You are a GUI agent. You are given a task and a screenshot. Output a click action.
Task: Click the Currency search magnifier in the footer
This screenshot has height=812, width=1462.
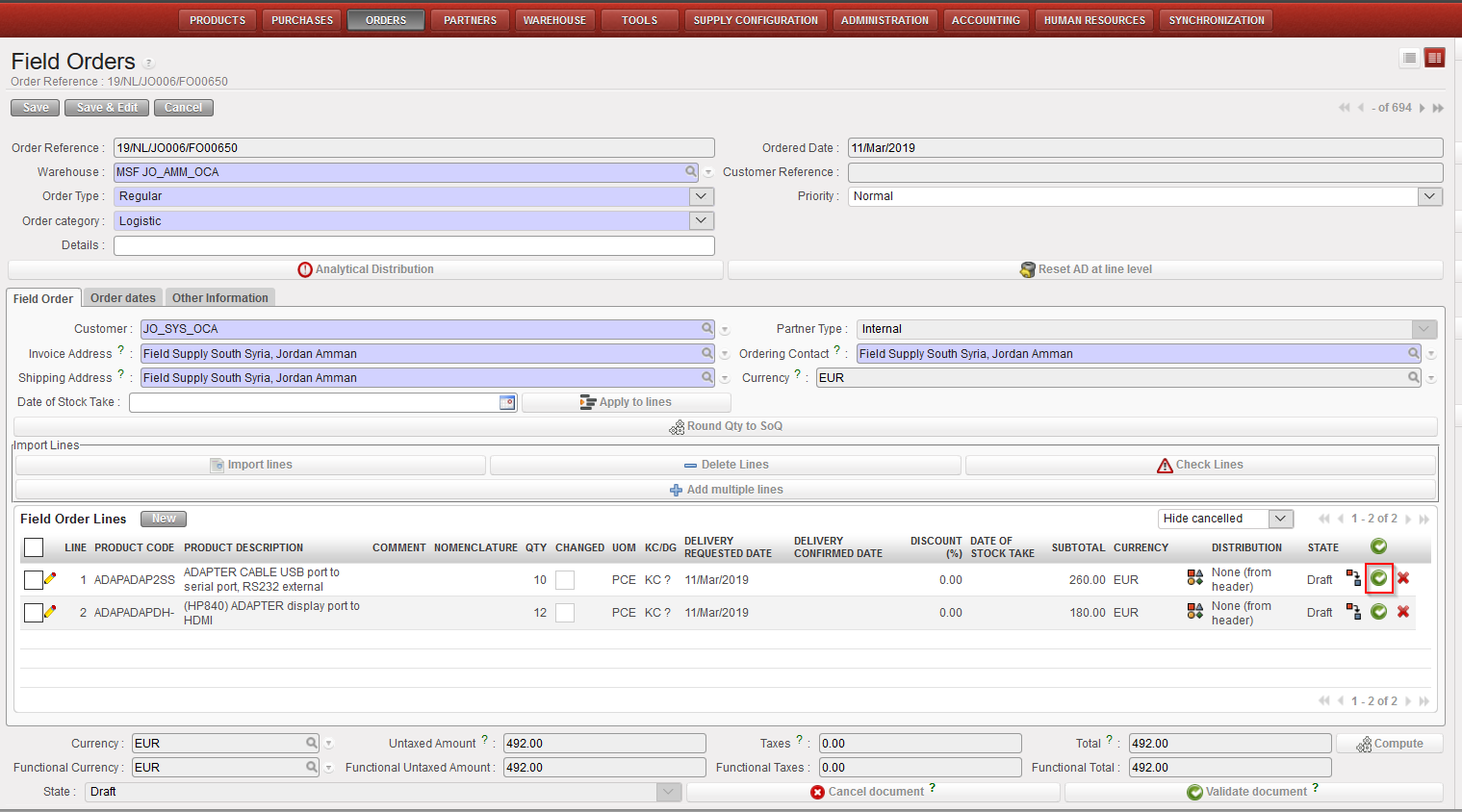312,744
